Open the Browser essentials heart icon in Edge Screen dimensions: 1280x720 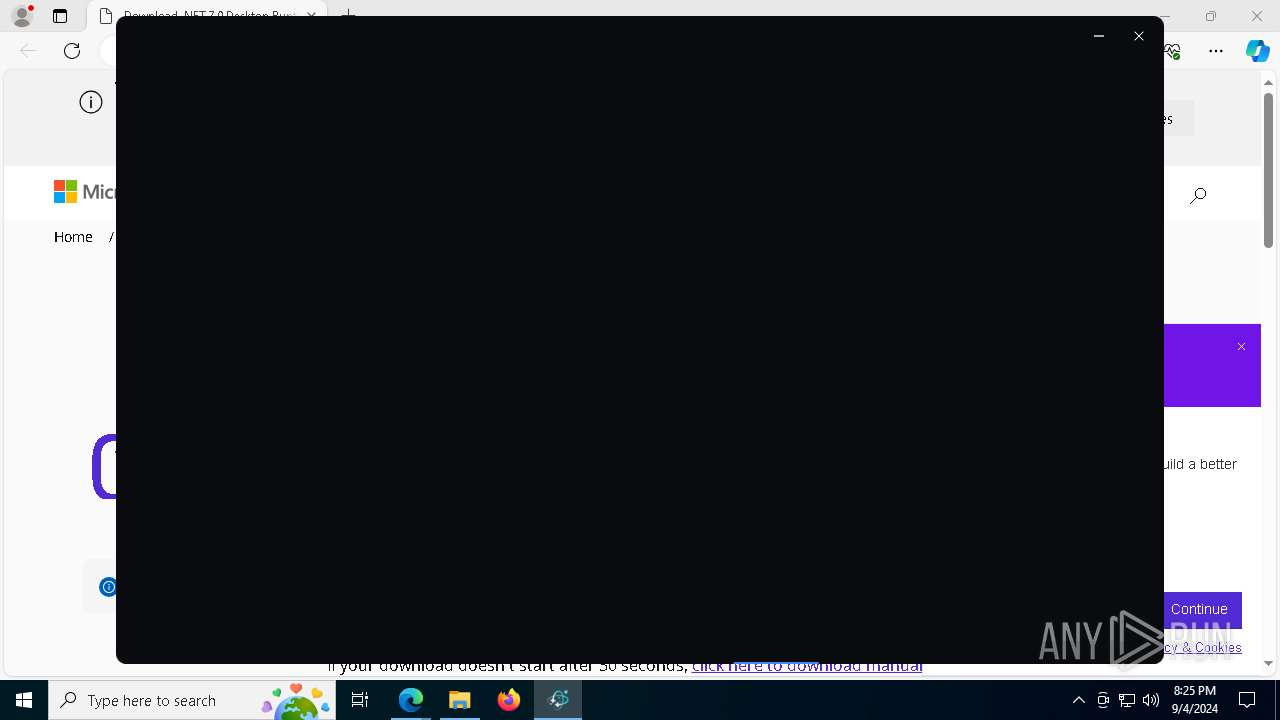1172,51
